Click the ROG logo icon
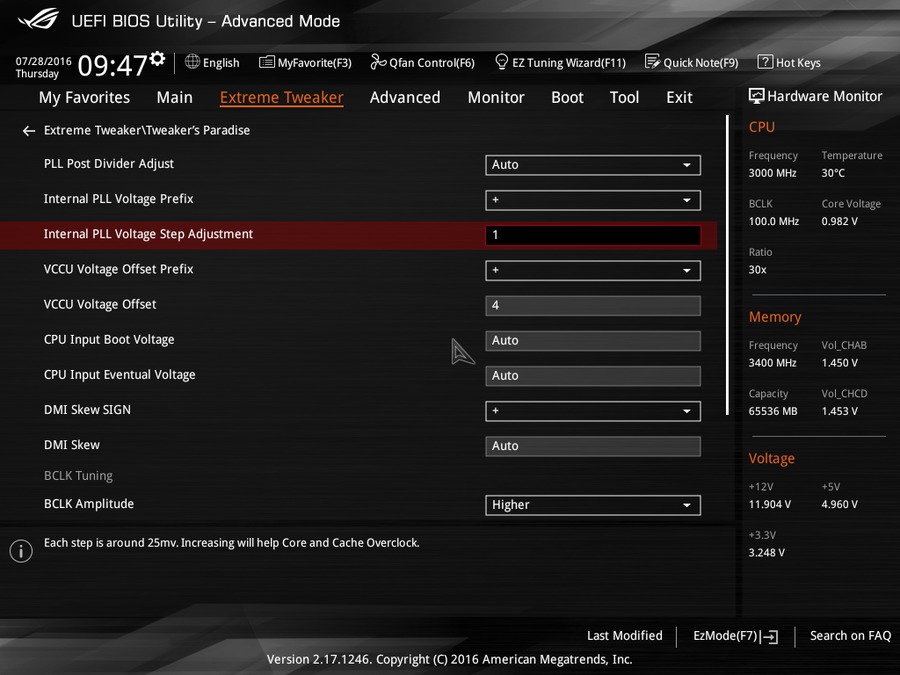Screen dimensions: 900x675 (38, 19)
